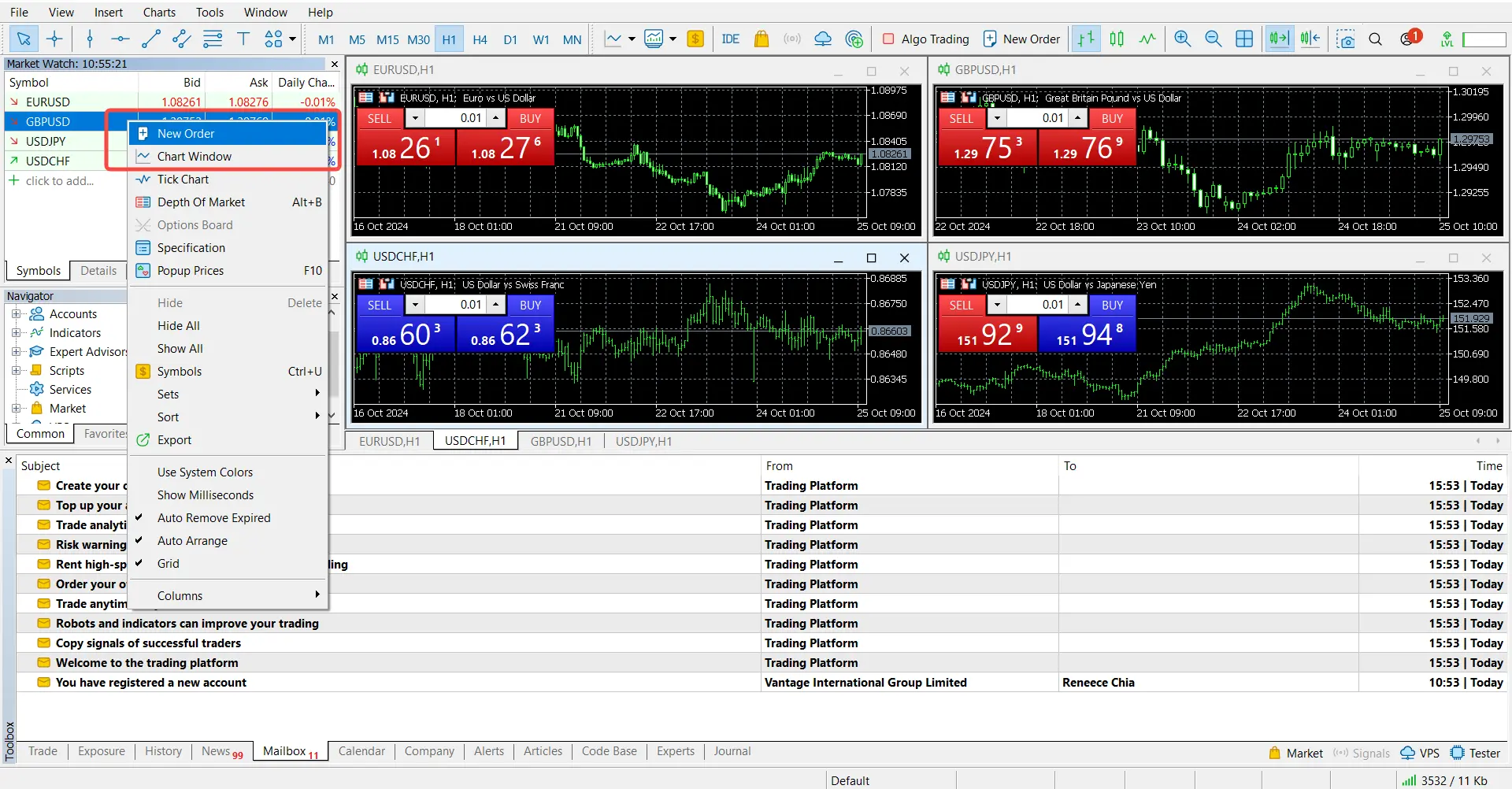Select the trendline drawing tool

click(x=150, y=39)
